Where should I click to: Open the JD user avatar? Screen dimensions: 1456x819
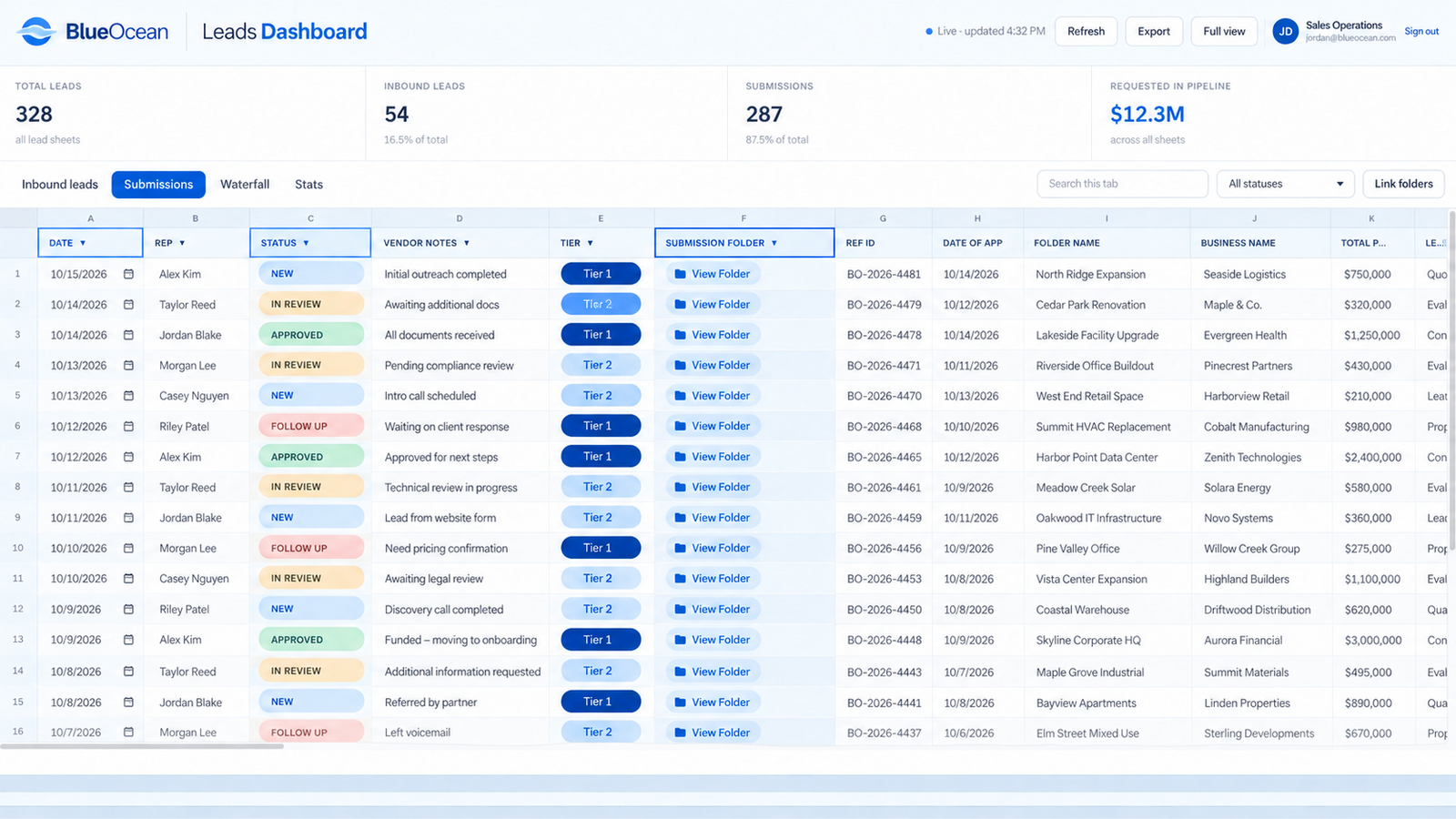[x=1285, y=31]
